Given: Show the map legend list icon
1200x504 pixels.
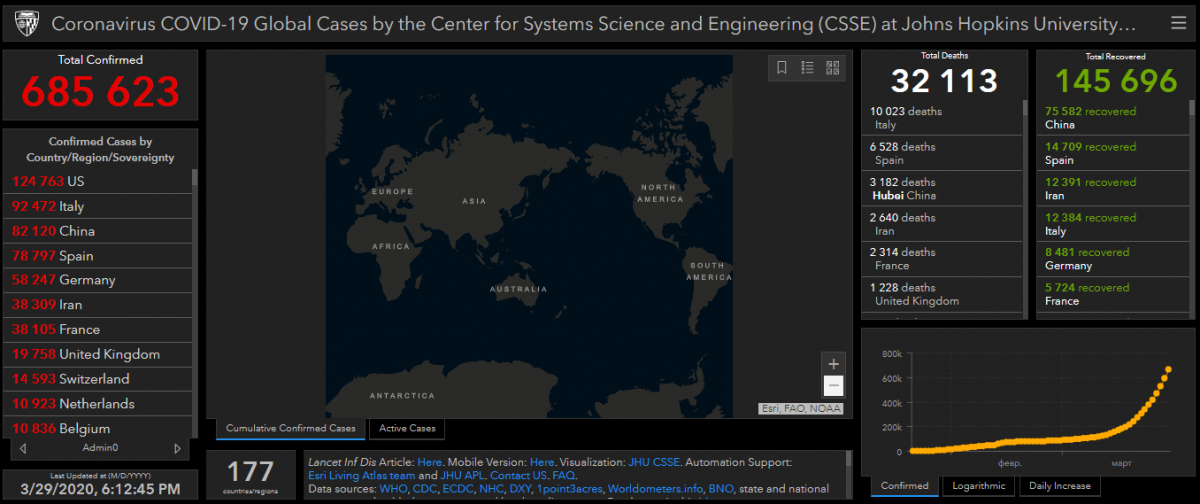Looking at the screenshot, I should click(x=807, y=68).
